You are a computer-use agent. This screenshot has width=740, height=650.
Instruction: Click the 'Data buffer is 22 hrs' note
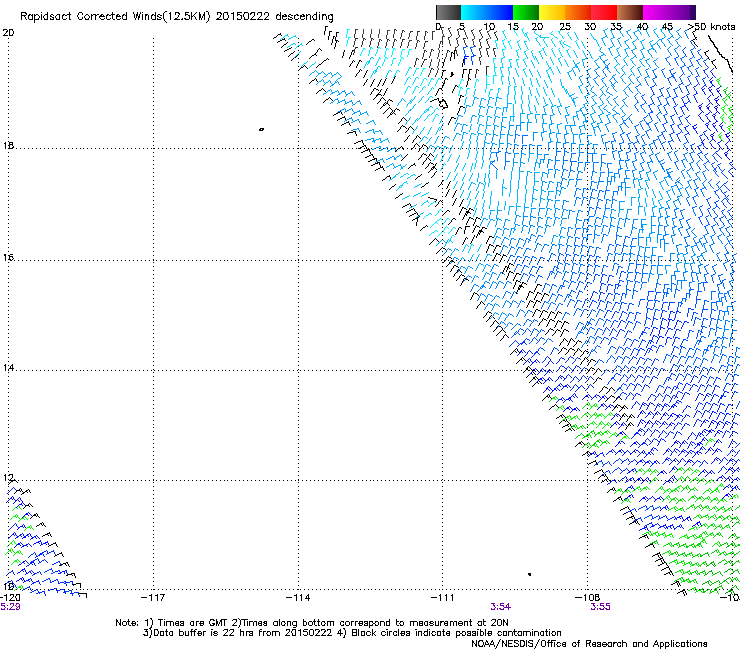352,633
